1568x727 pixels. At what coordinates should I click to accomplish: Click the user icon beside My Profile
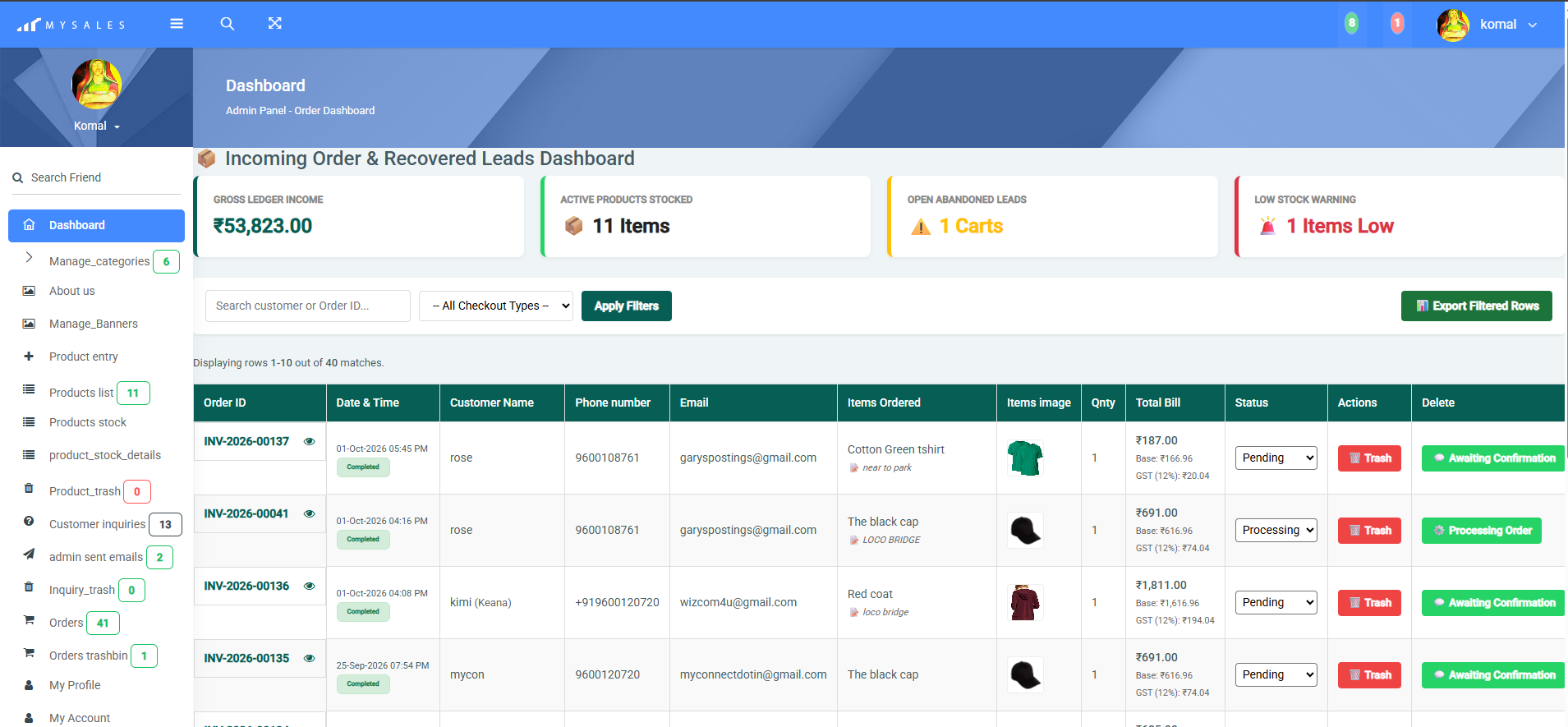pyautogui.click(x=29, y=685)
